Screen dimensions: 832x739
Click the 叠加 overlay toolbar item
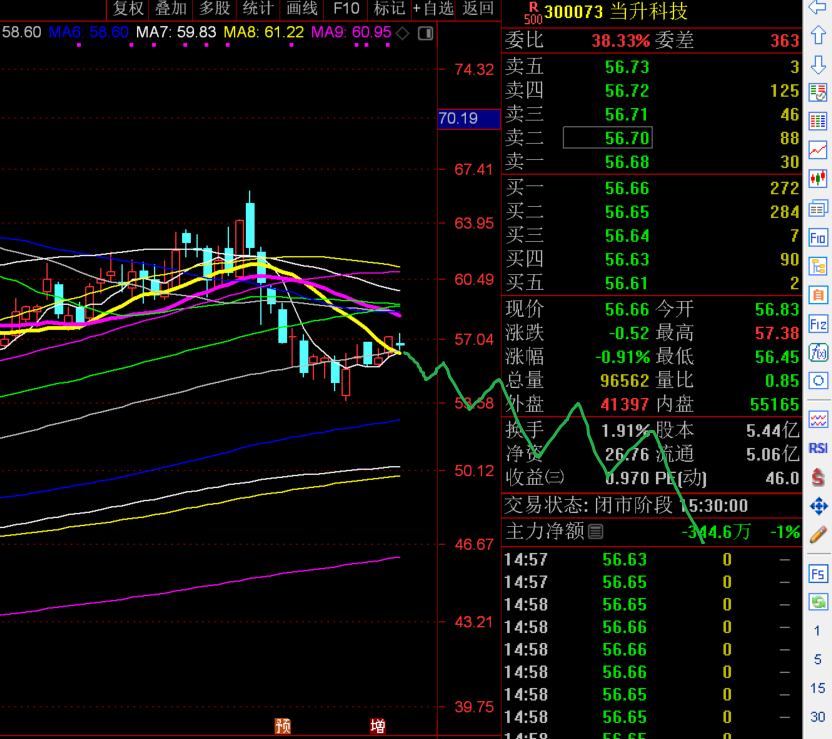coord(171,8)
